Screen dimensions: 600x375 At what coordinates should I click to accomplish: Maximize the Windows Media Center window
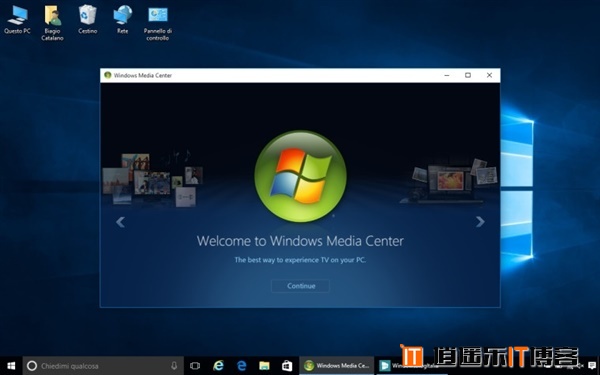(468, 75)
